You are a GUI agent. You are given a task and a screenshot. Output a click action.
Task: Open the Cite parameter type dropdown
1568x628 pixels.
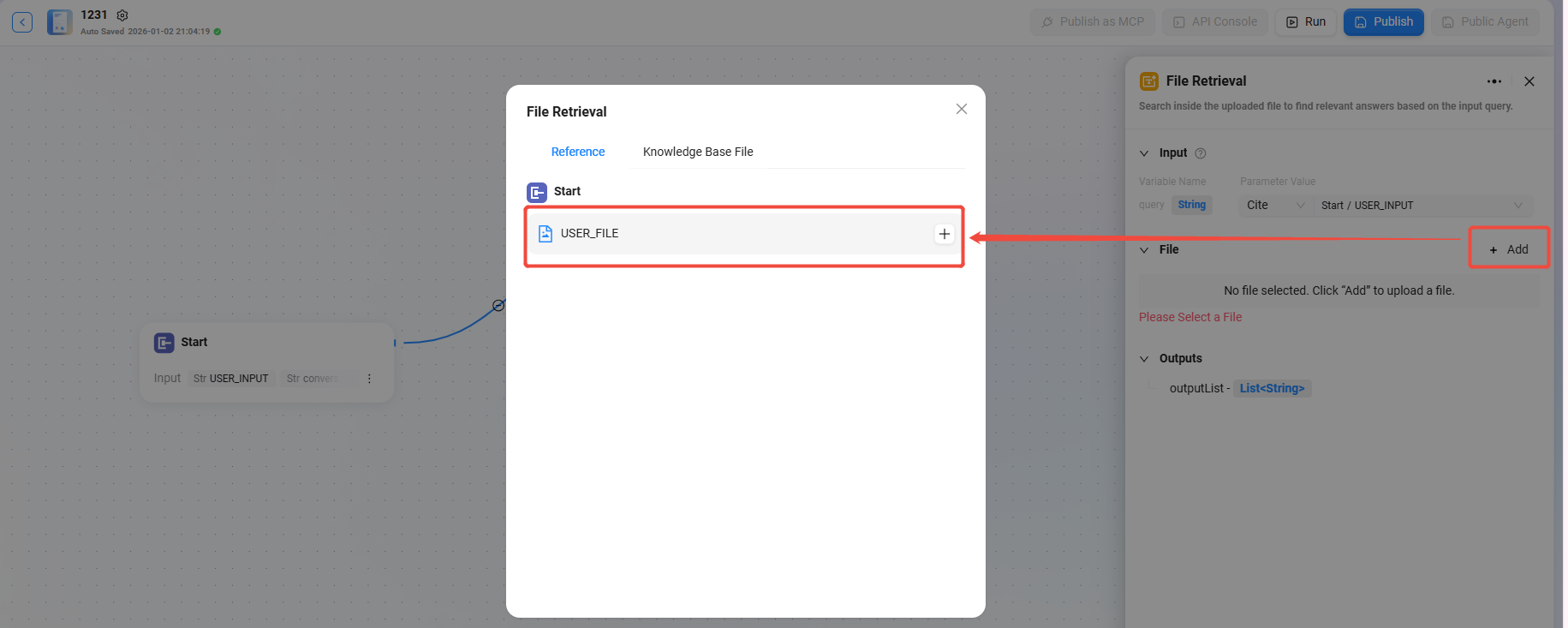pyautogui.click(x=1274, y=206)
